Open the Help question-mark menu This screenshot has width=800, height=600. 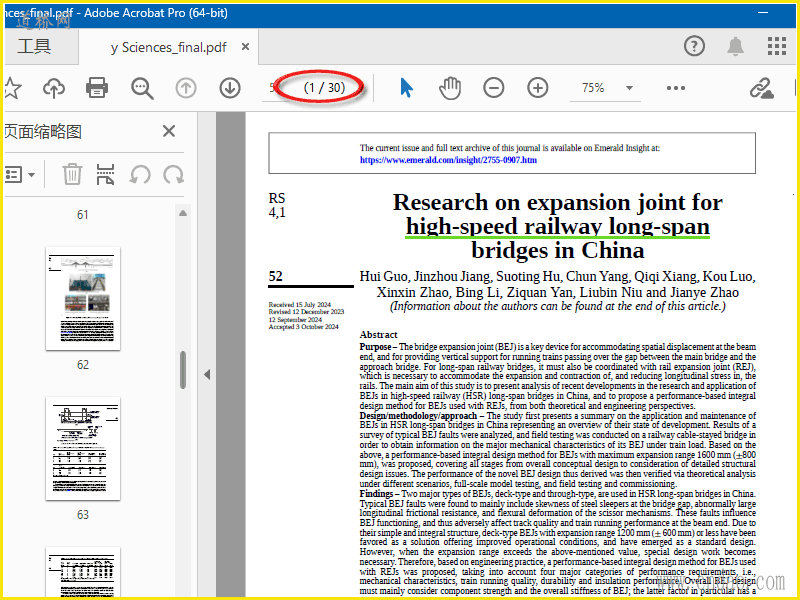(694, 46)
